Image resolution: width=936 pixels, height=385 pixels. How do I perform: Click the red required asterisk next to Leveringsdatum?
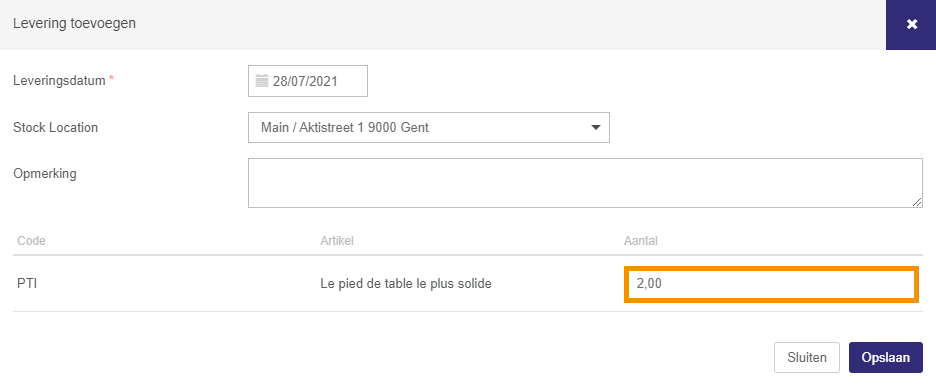tap(111, 78)
